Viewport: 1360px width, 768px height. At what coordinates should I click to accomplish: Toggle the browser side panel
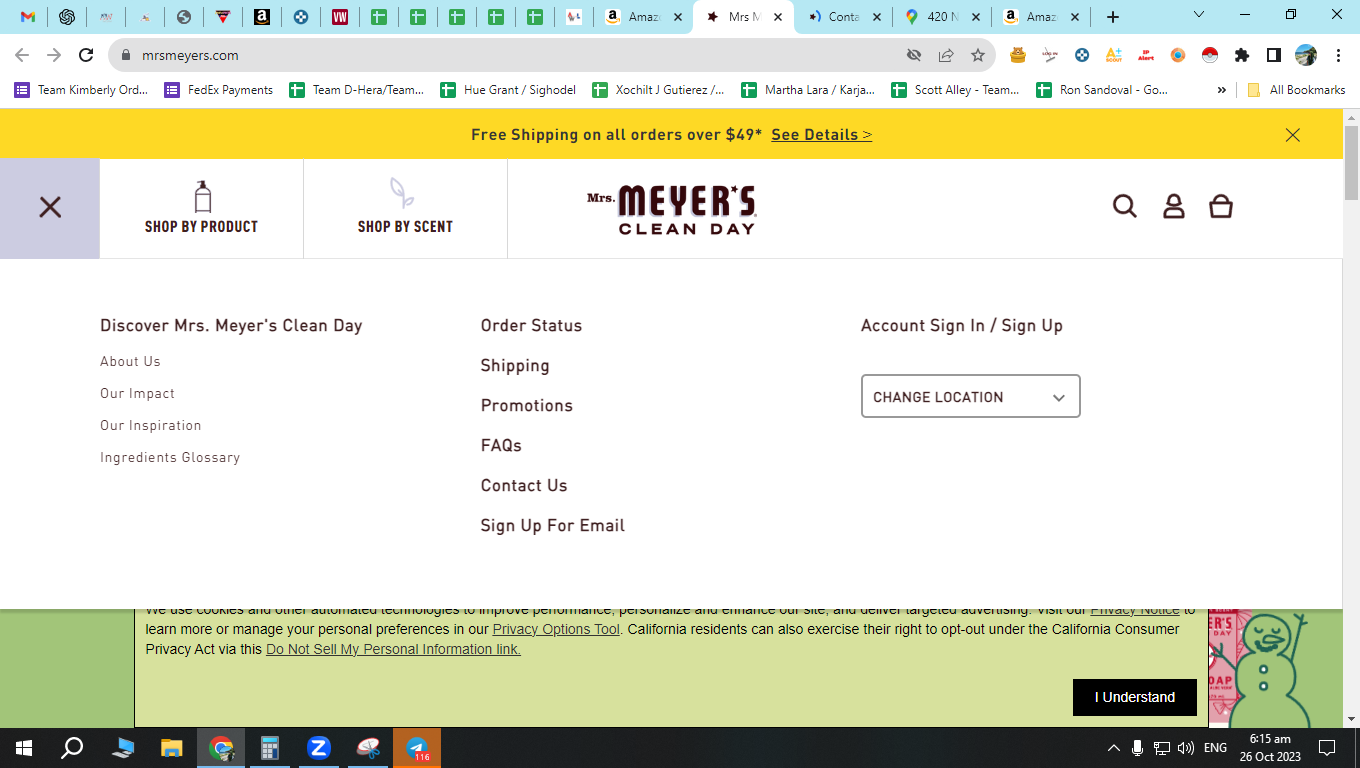[1274, 55]
